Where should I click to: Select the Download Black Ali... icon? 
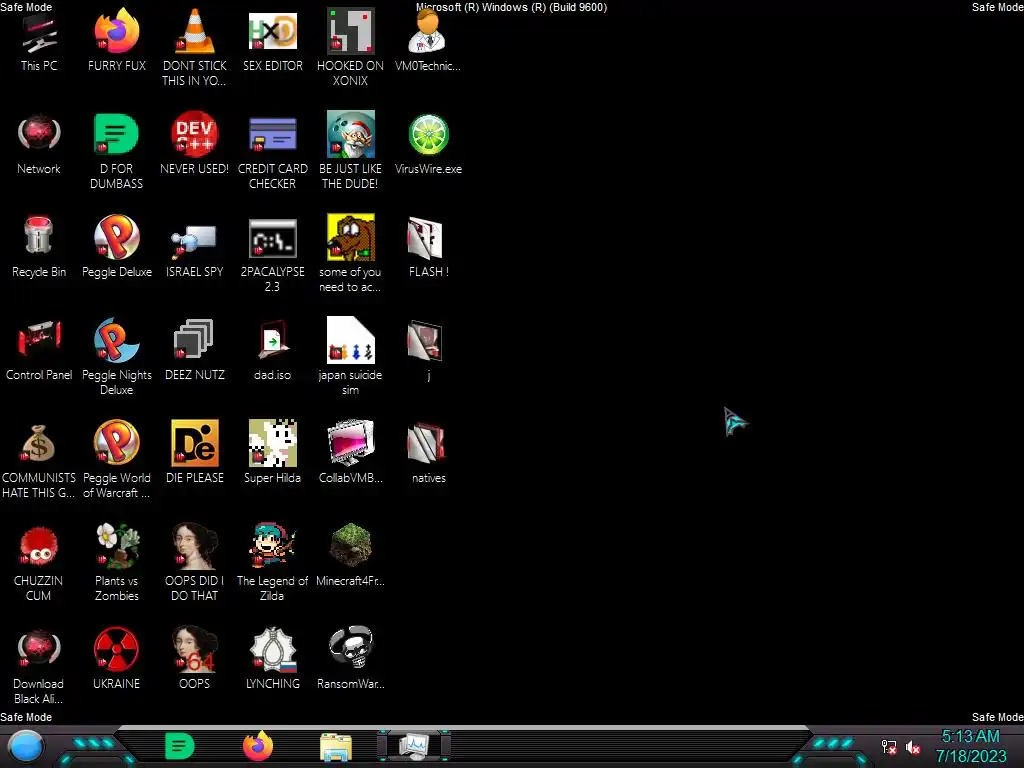pos(39,649)
